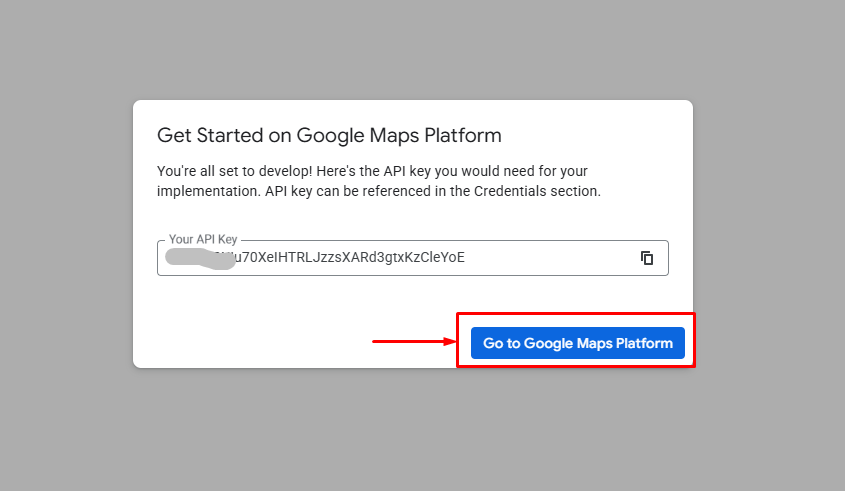The height and width of the screenshot is (491, 845).
Task: Copy the API key using the copy icon
Action: point(647,258)
